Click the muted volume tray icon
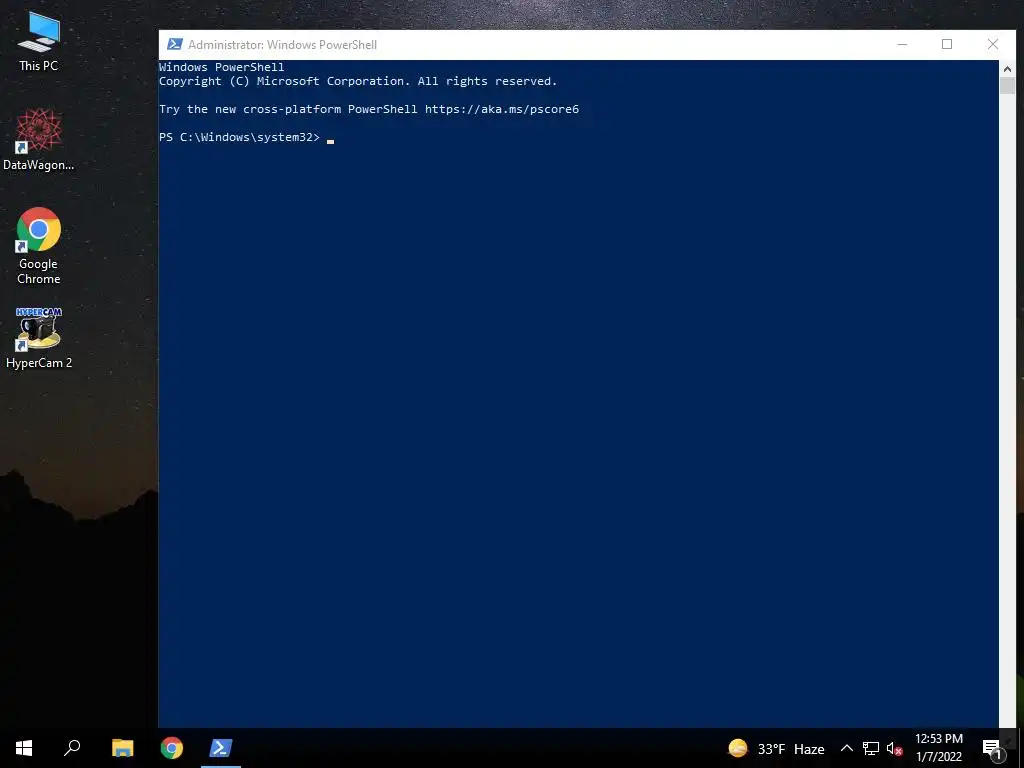 click(x=894, y=749)
